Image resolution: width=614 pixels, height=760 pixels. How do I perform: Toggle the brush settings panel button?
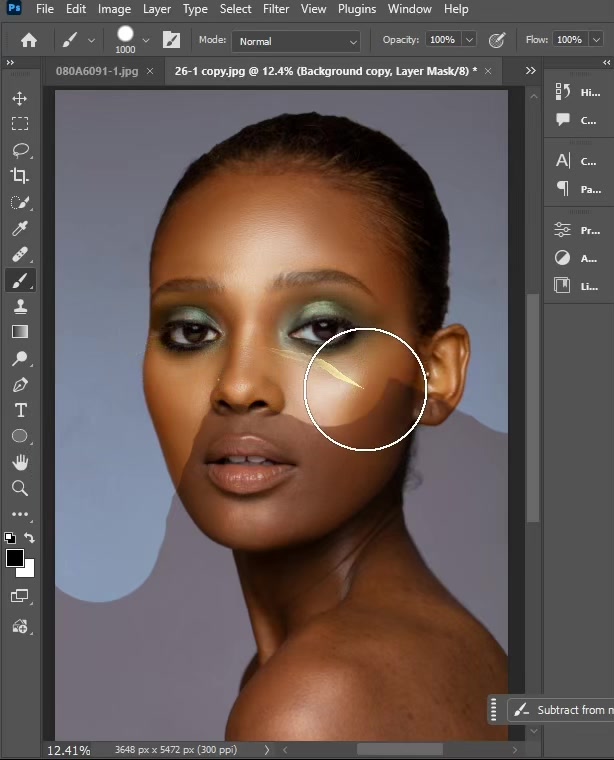[x=171, y=40]
